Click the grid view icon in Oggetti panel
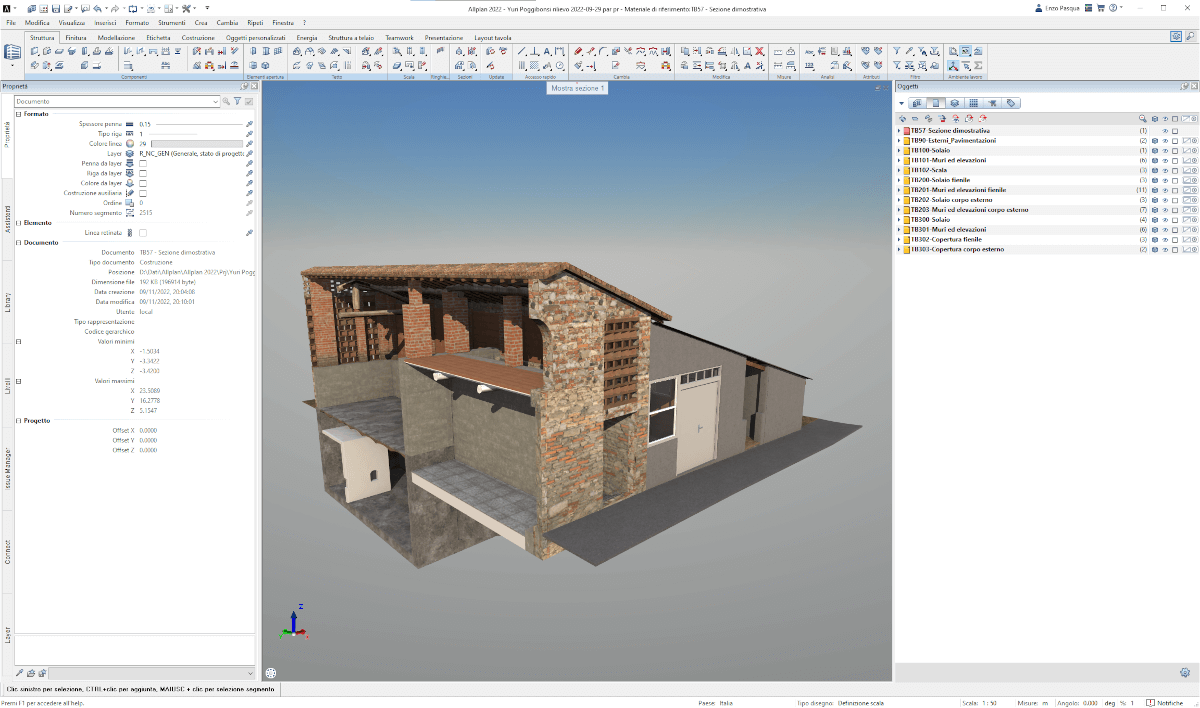This screenshot has height=708, width=1200. click(973, 103)
